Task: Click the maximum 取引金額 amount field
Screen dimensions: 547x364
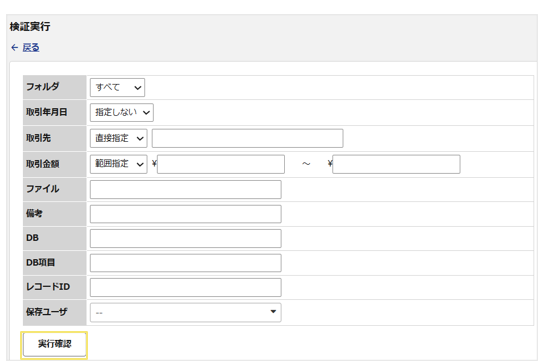Action: coord(396,164)
